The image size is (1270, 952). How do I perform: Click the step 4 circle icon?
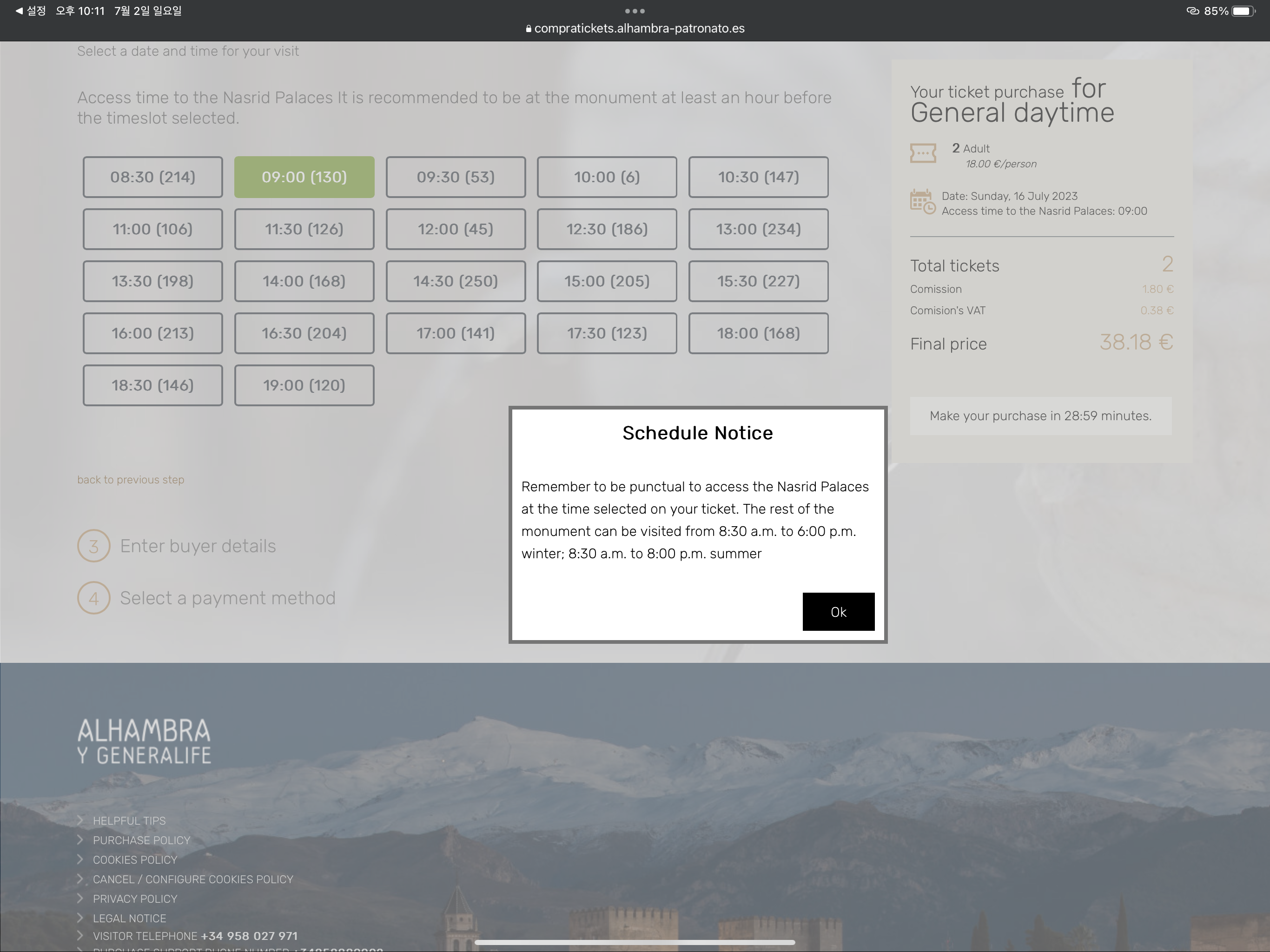[x=93, y=598]
